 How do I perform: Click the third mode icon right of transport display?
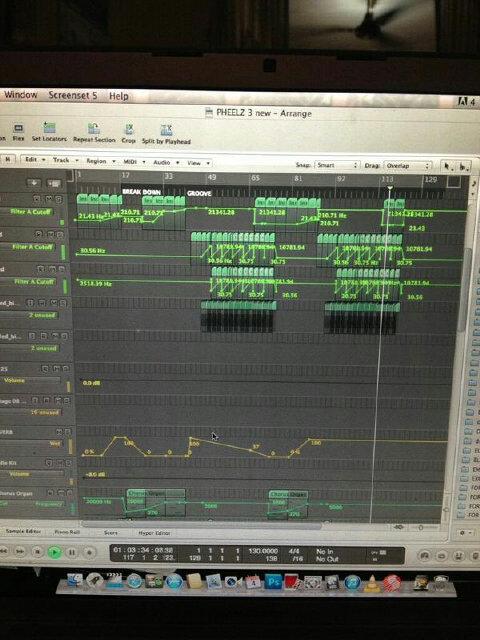pyautogui.click(x=459, y=556)
